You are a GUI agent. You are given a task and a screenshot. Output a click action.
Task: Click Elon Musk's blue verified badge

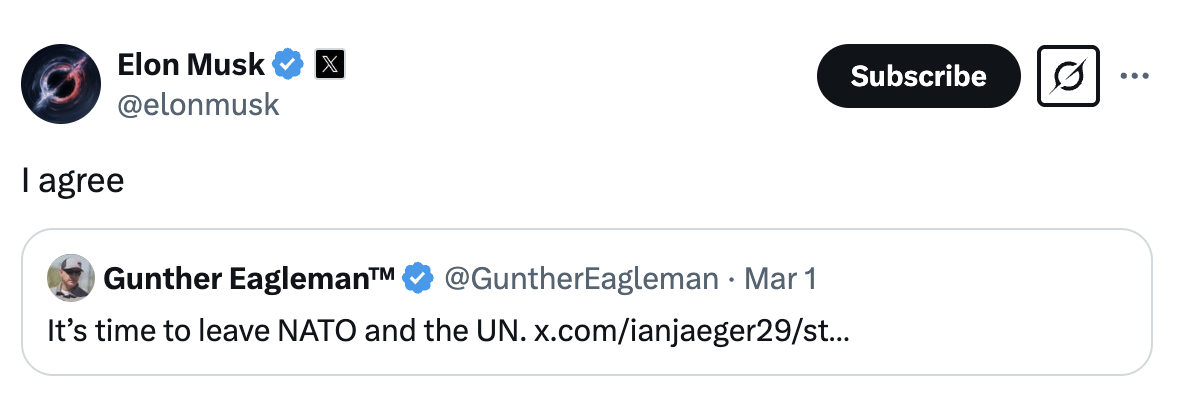click(289, 65)
